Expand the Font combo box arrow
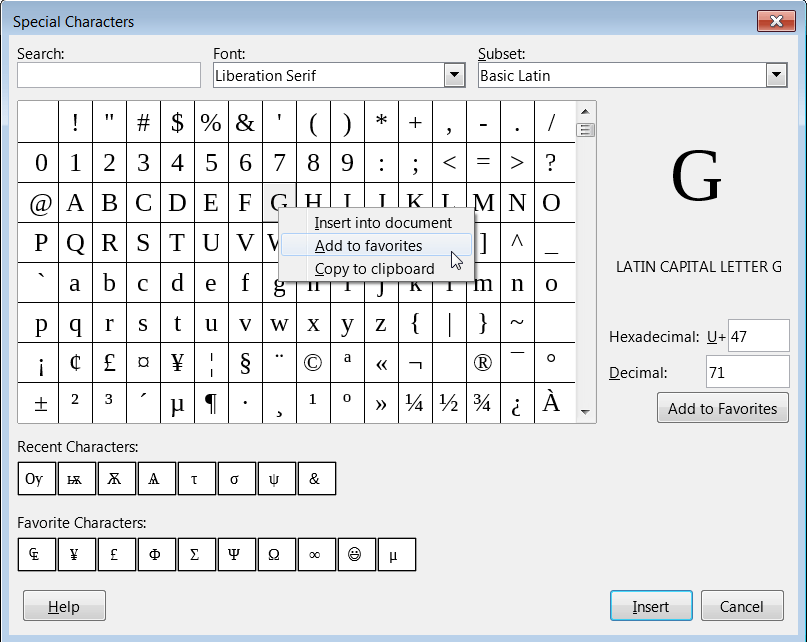Screen dimensions: 807x642 [x=454, y=75]
